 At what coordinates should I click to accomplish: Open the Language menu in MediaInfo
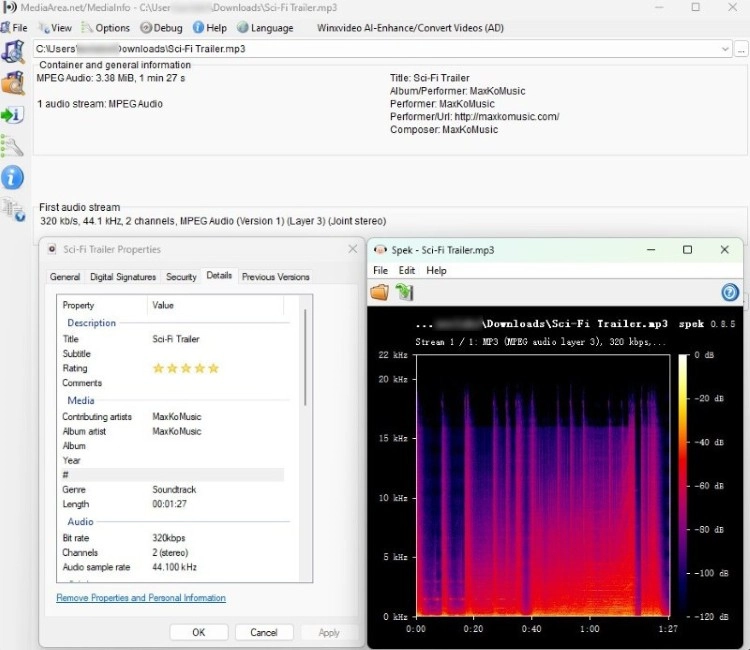click(x=265, y=28)
